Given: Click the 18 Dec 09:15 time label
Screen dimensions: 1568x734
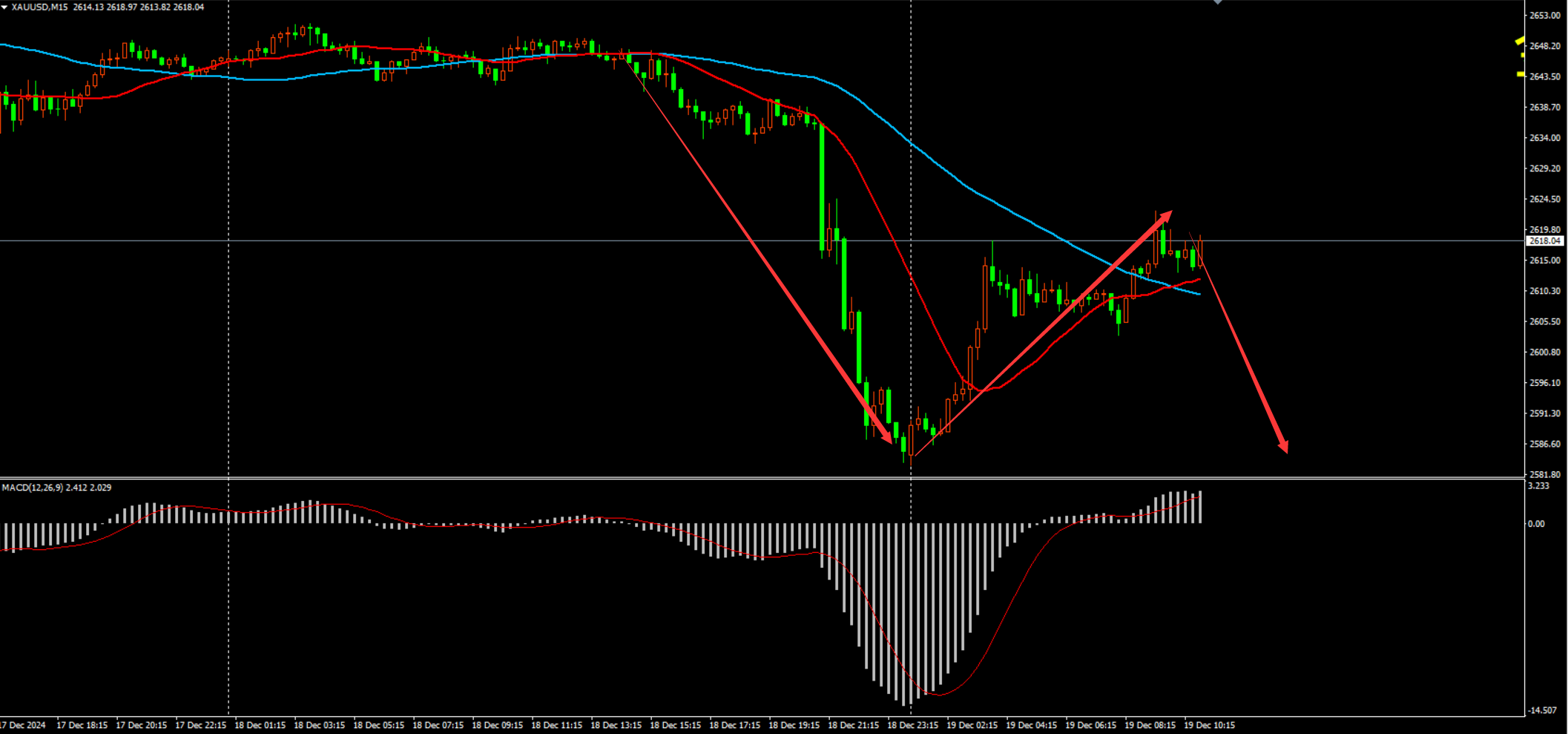Looking at the screenshot, I should tap(497, 725).
